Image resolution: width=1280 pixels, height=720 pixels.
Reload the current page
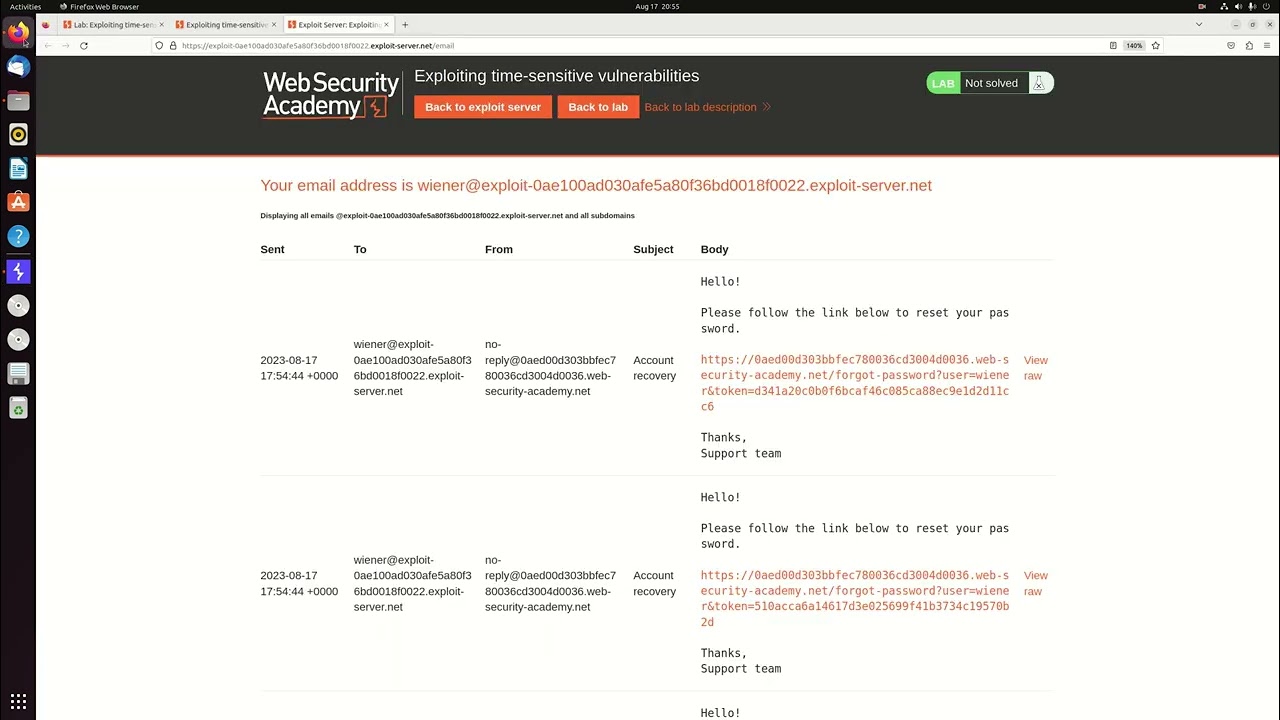click(x=84, y=45)
